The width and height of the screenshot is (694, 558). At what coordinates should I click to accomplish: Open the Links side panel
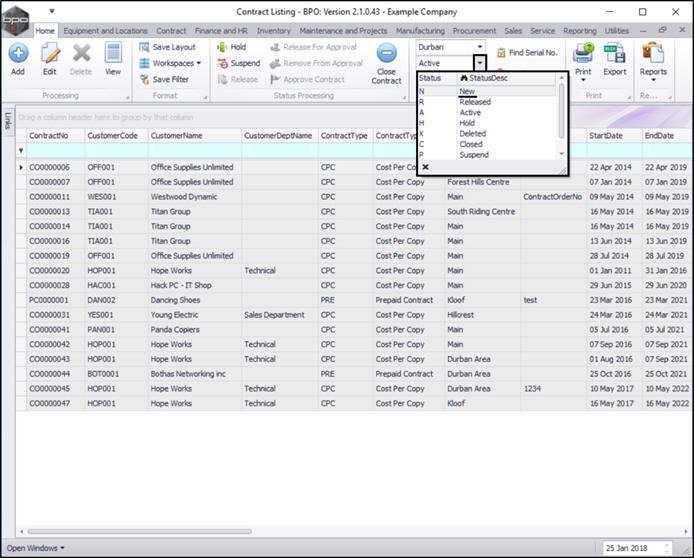click(7, 120)
